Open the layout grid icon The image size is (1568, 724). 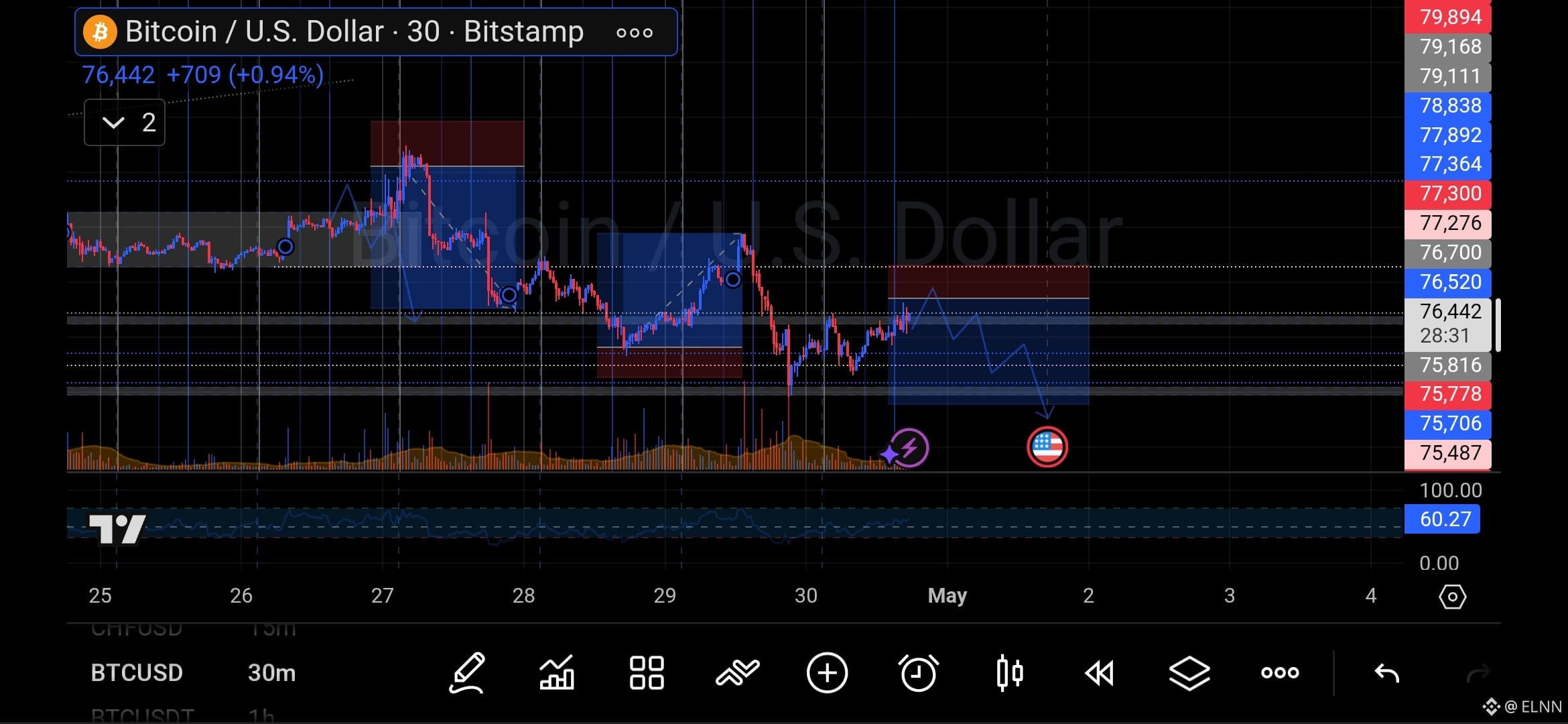pos(647,672)
